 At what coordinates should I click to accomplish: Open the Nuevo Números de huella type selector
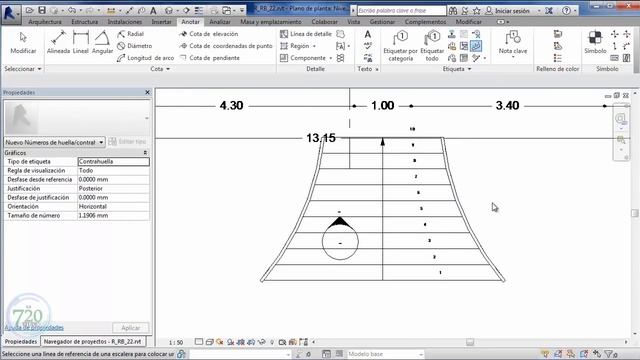[54, 142]
